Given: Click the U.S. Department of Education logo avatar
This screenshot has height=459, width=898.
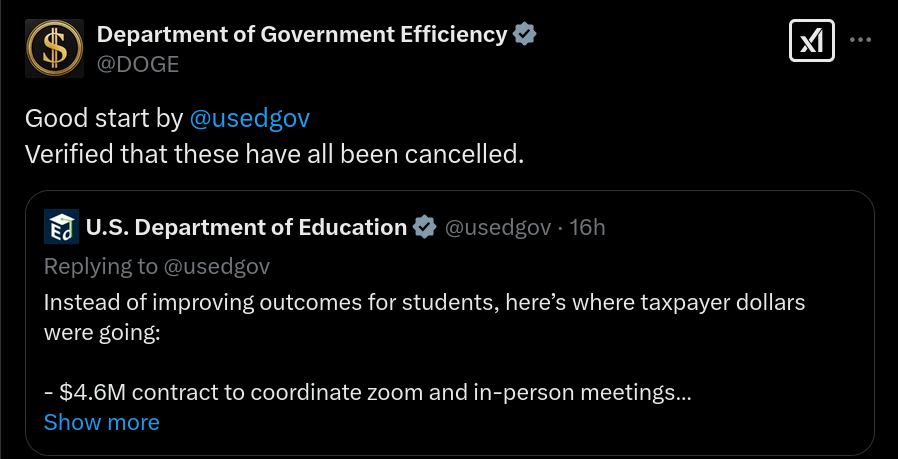Looking at the screenshot, I should click(61, 227).
